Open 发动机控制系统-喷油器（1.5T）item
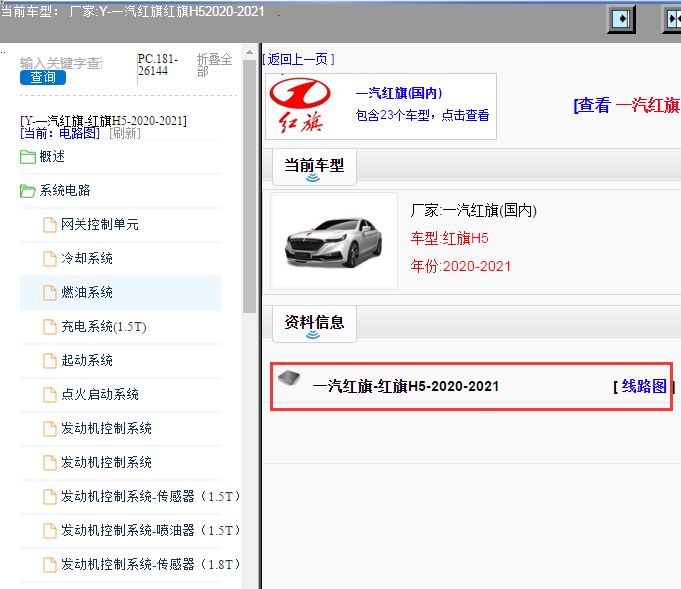This screenshot has width=681, height=589. pos(150,530)
